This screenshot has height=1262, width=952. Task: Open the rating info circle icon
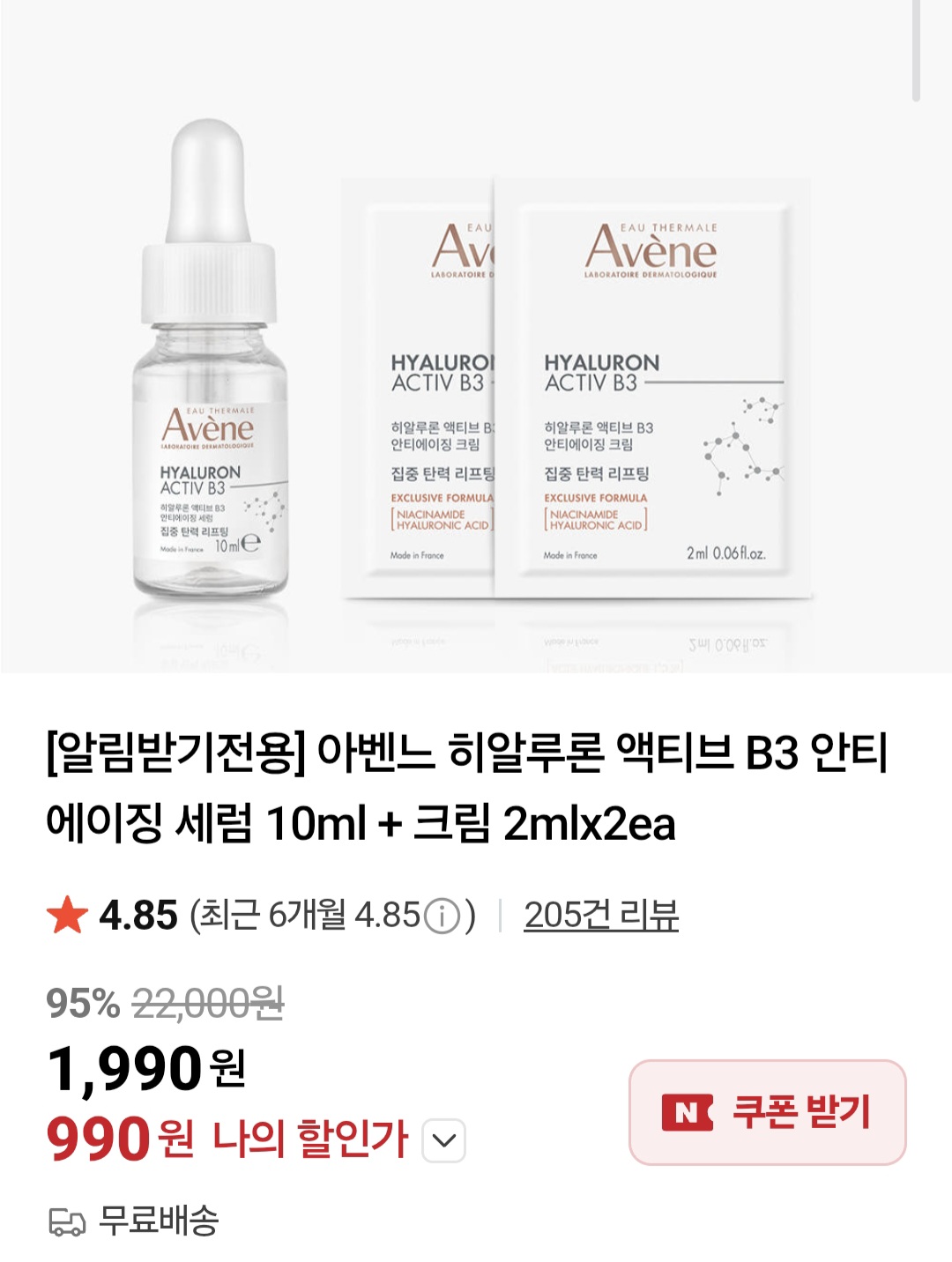pos(443,917)
